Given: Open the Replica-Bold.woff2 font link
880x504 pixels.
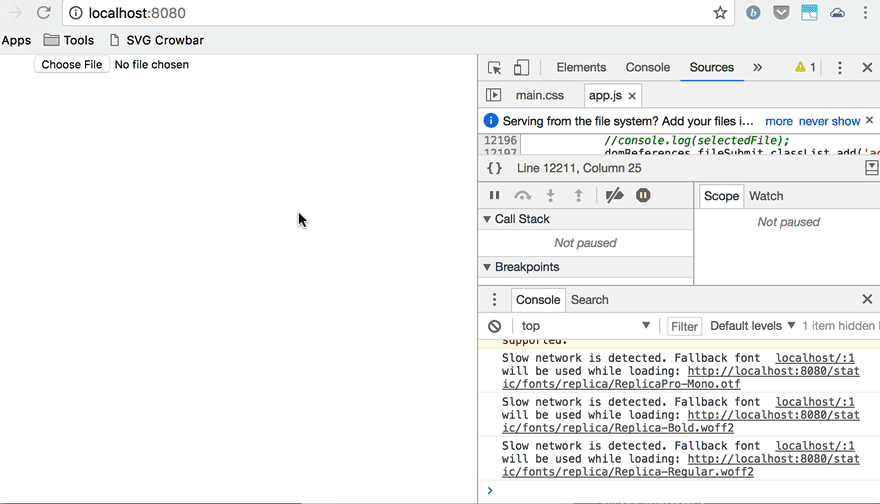Looking at the screenshot, I should pos(681,421).
